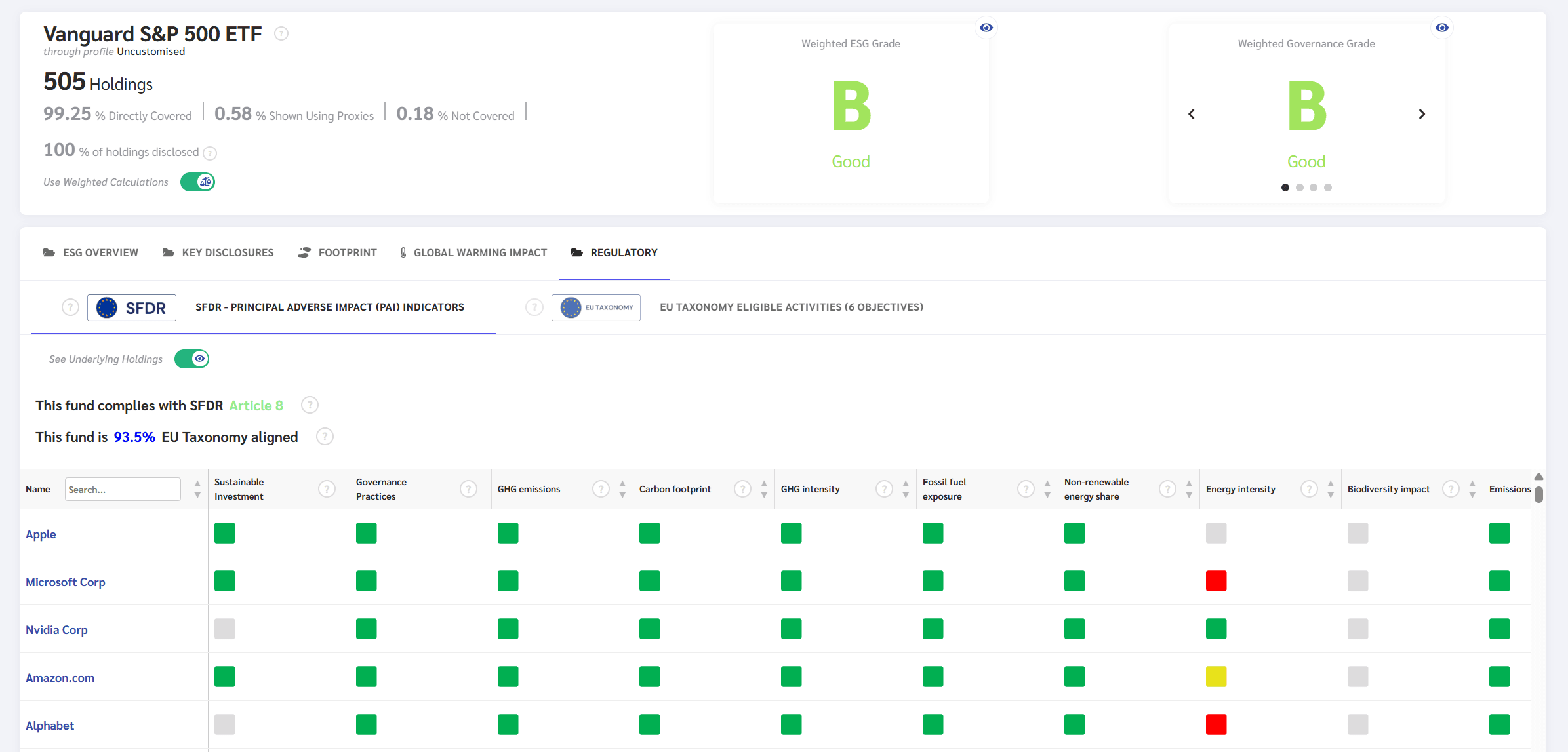This screenshot has width=1568, height=752.
Task: Click the Uncustomised profile label
Action: tap(151, 52)
